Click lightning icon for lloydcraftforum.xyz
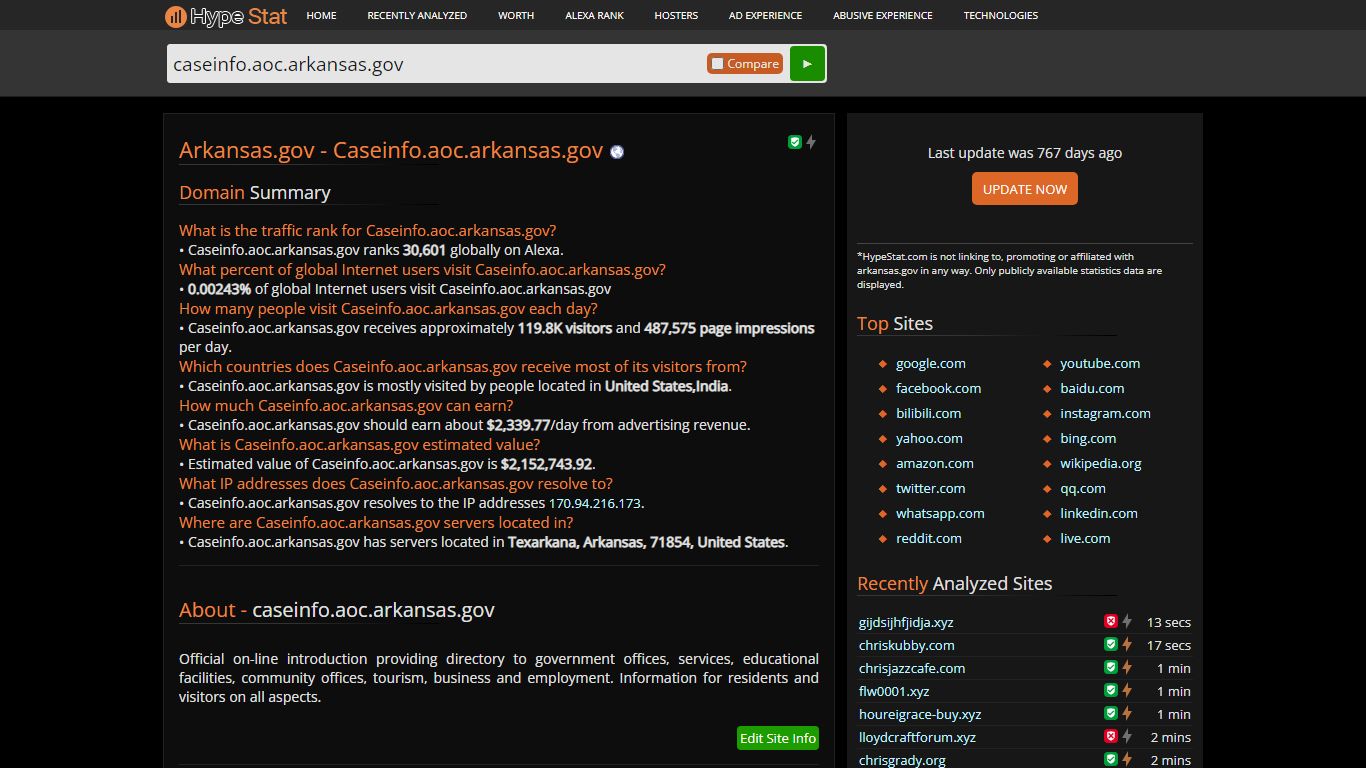 [x=1126, y=736]
